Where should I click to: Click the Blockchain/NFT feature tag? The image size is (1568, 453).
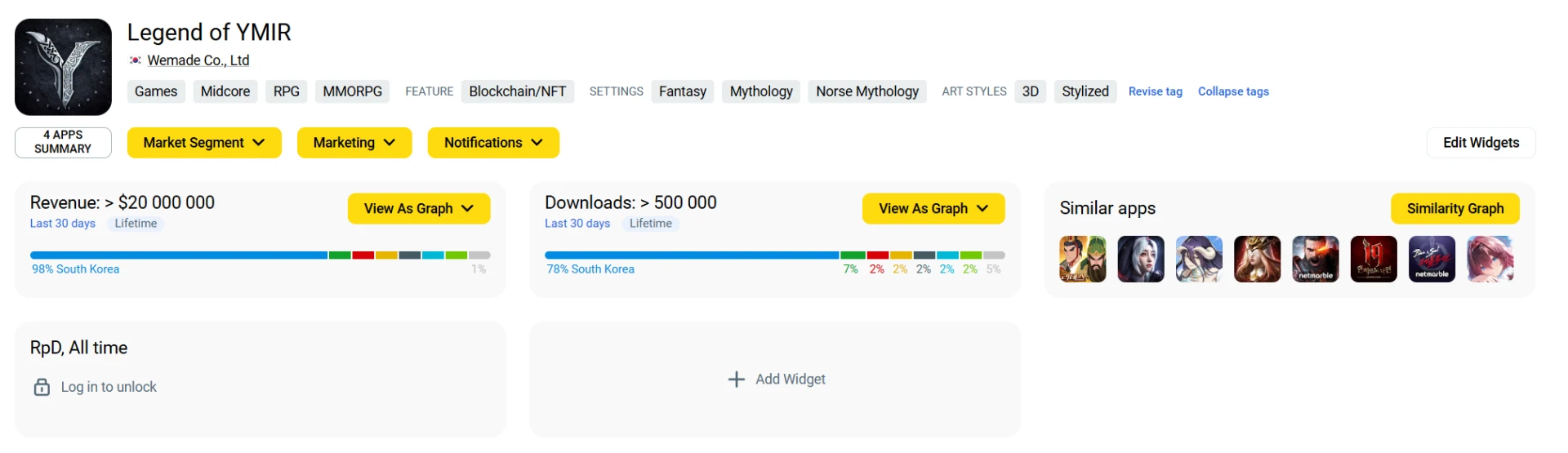[517, 91]
